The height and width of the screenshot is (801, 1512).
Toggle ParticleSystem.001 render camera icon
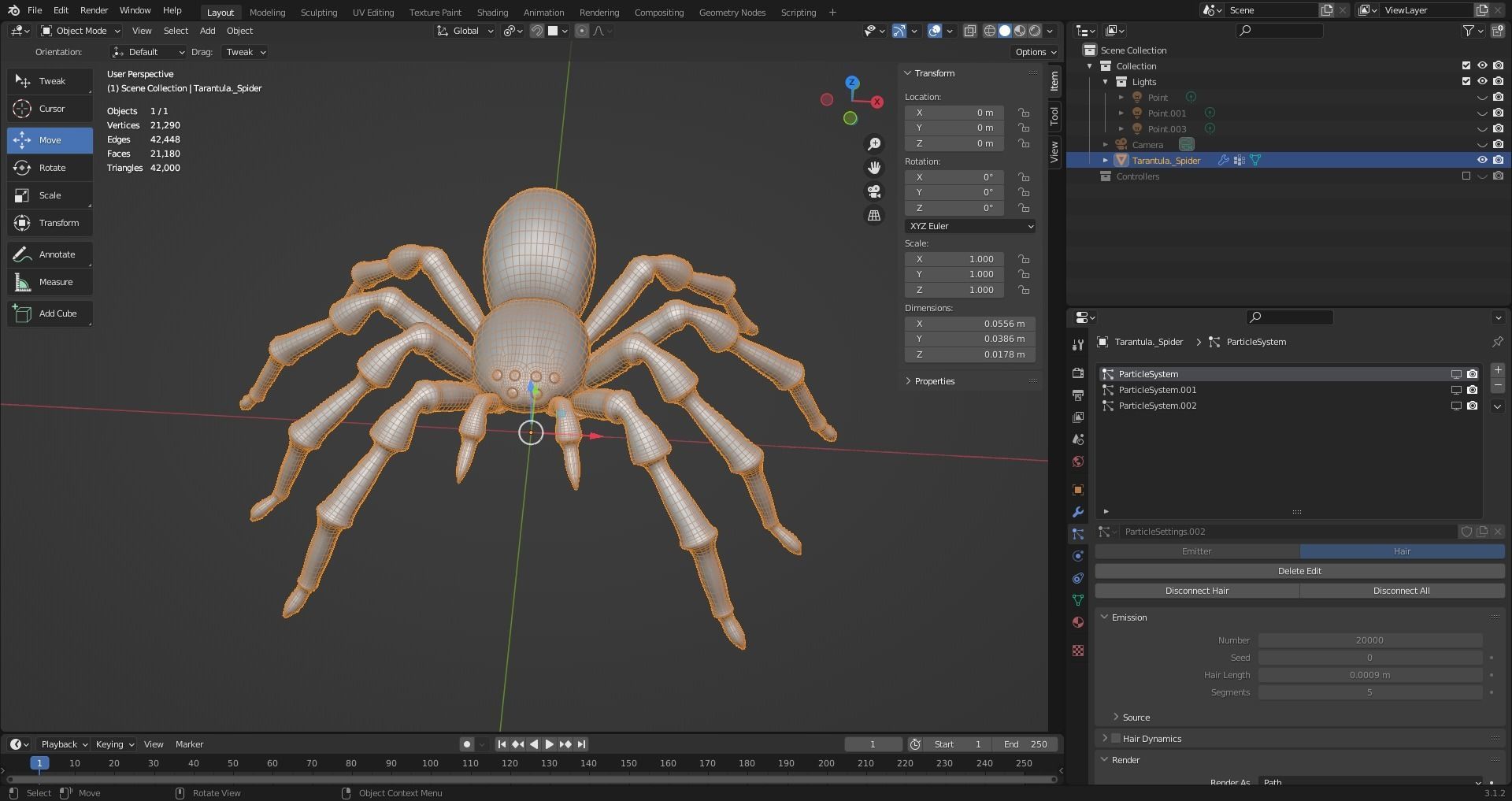(x=1472, y=390)
